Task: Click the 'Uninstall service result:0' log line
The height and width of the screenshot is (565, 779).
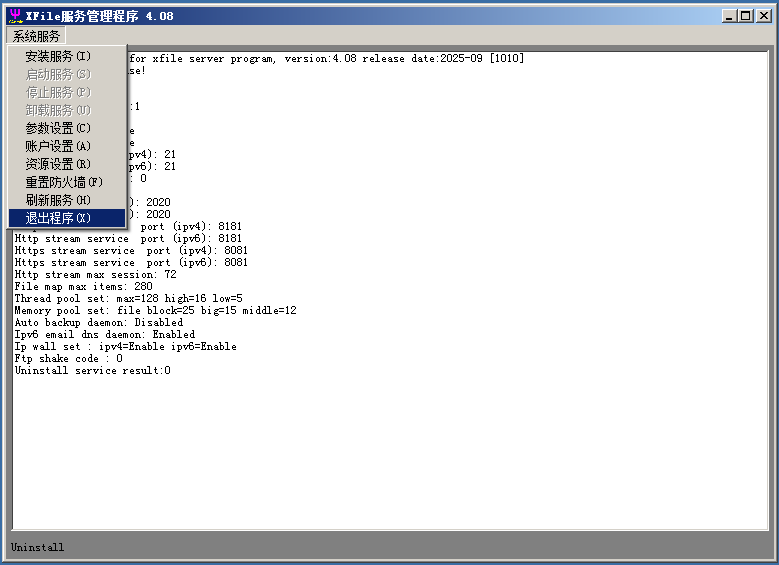Action: pyautogui.click(x=92, y=371)
